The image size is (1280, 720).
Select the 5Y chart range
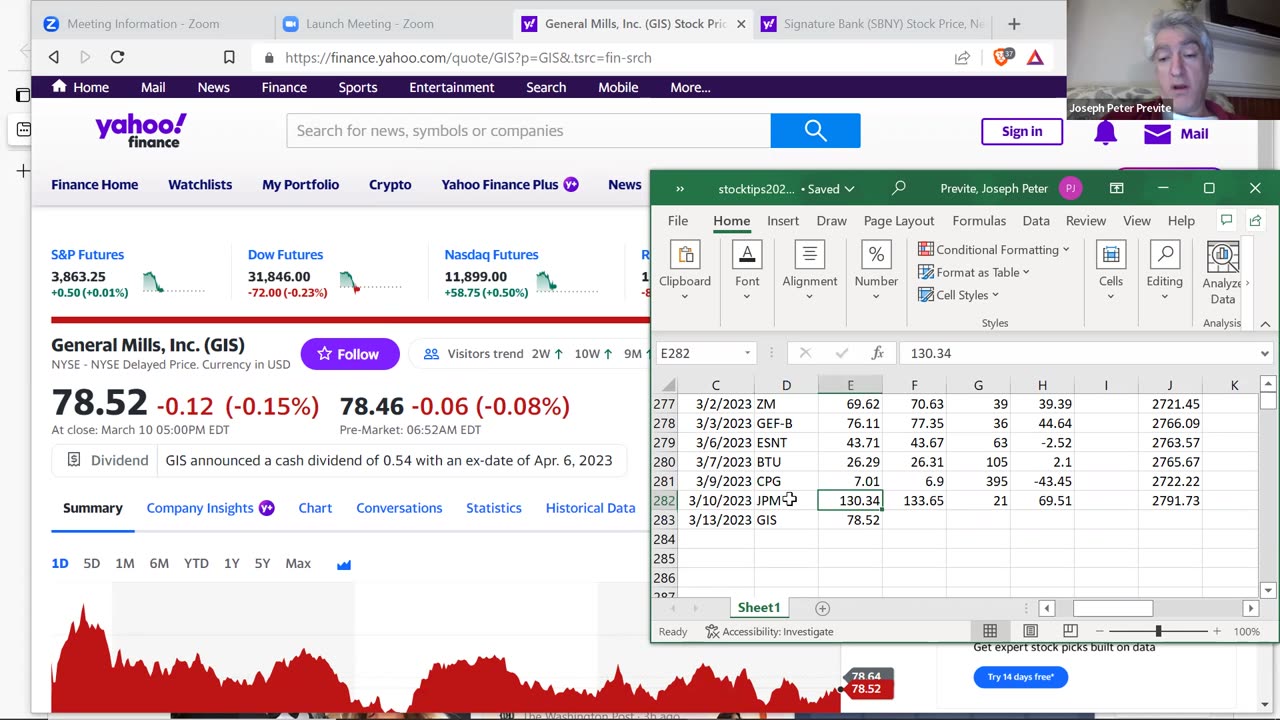262,564
